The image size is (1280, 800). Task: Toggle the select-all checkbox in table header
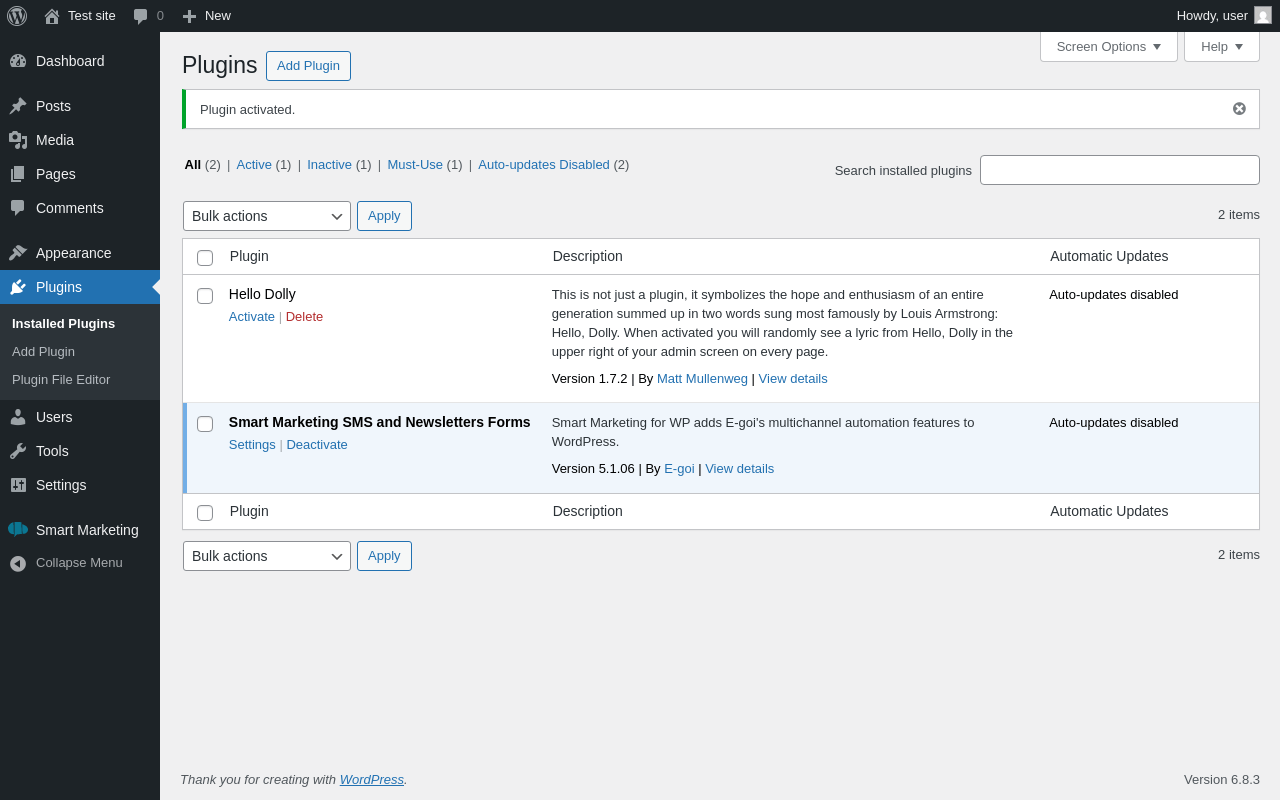pyautogui.click(x=205, y=258)
